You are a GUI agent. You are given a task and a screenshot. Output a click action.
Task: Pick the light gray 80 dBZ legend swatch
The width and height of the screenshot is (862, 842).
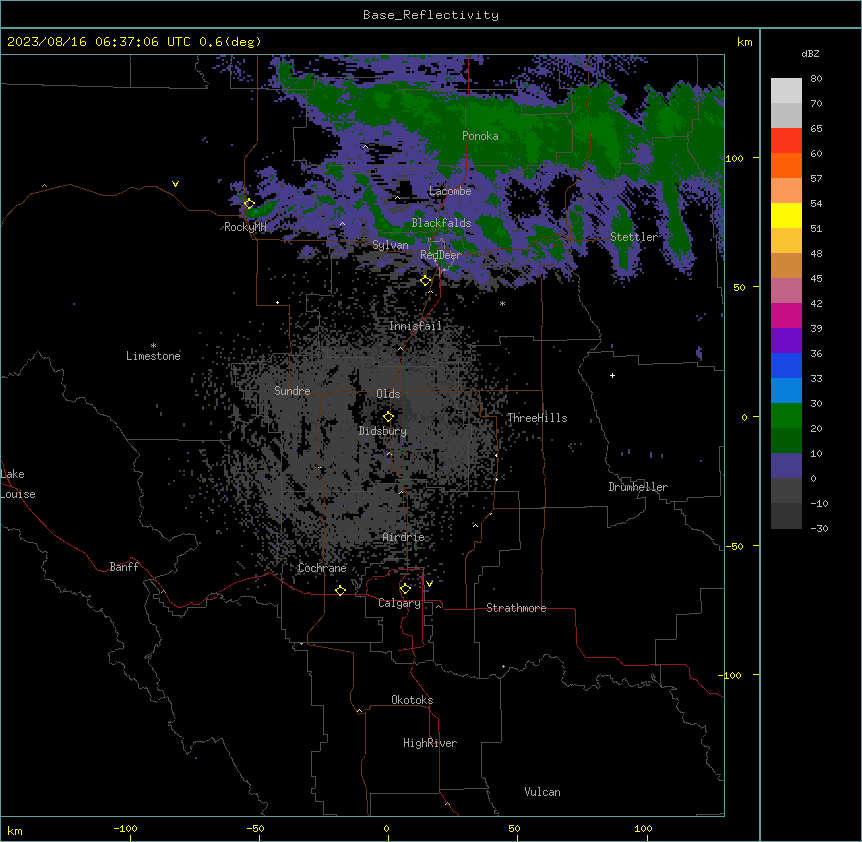point(786,90)
